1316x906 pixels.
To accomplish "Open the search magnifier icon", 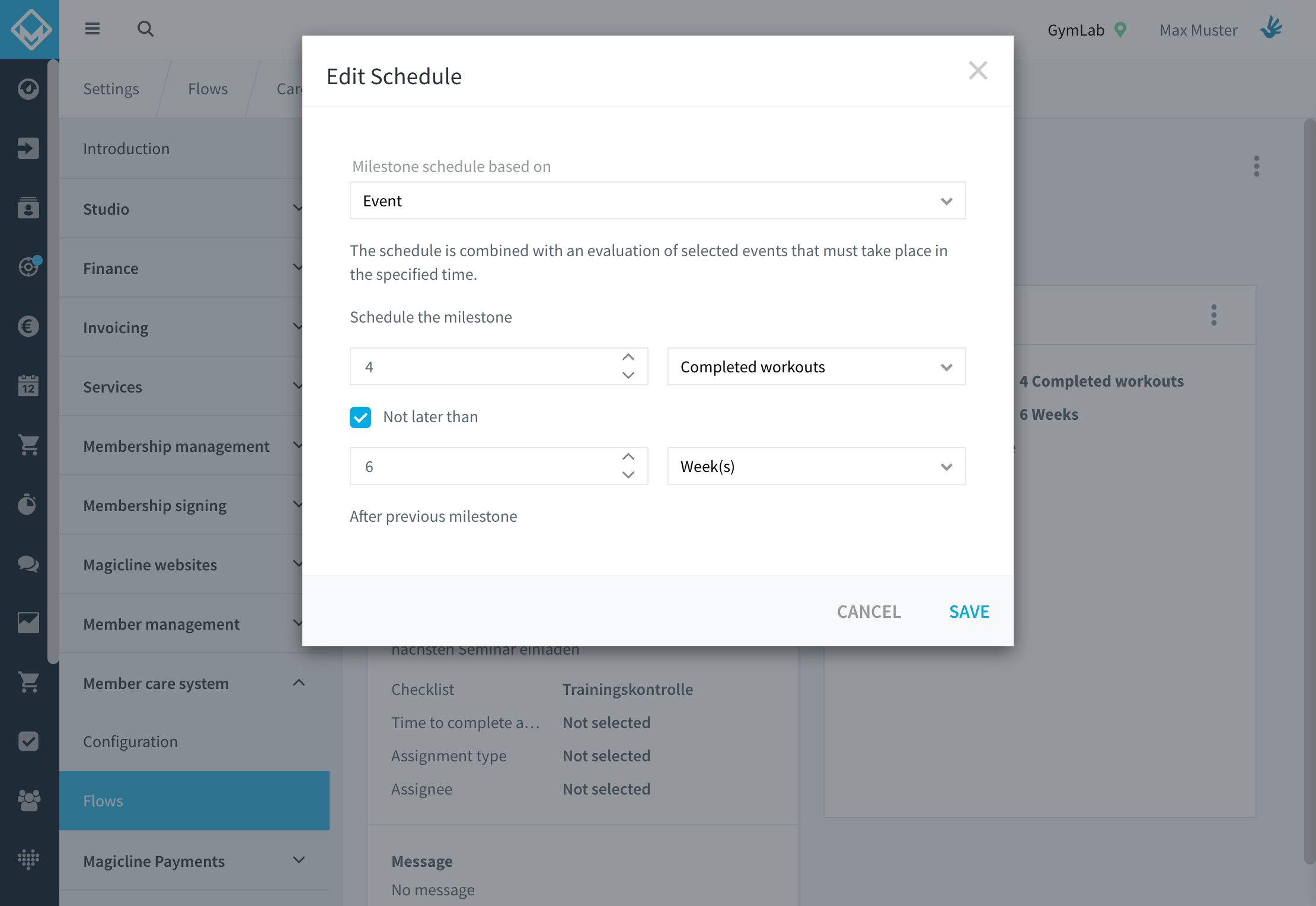I will pyautogui.click(x=145, y=28).
